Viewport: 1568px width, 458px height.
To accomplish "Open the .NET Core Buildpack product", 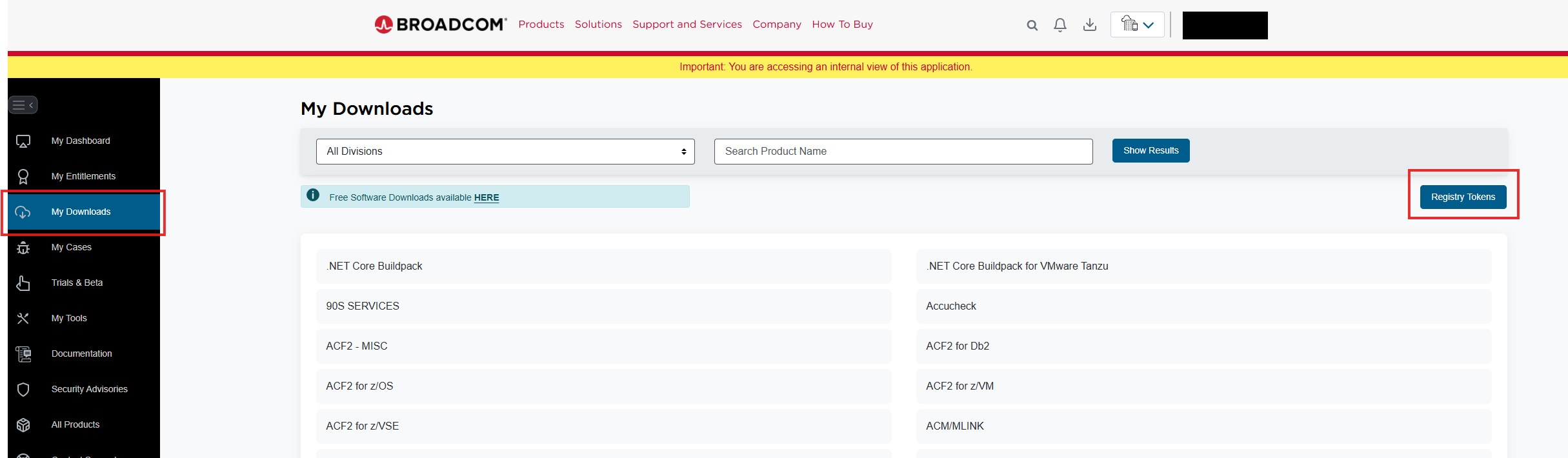I will point(603,266).
